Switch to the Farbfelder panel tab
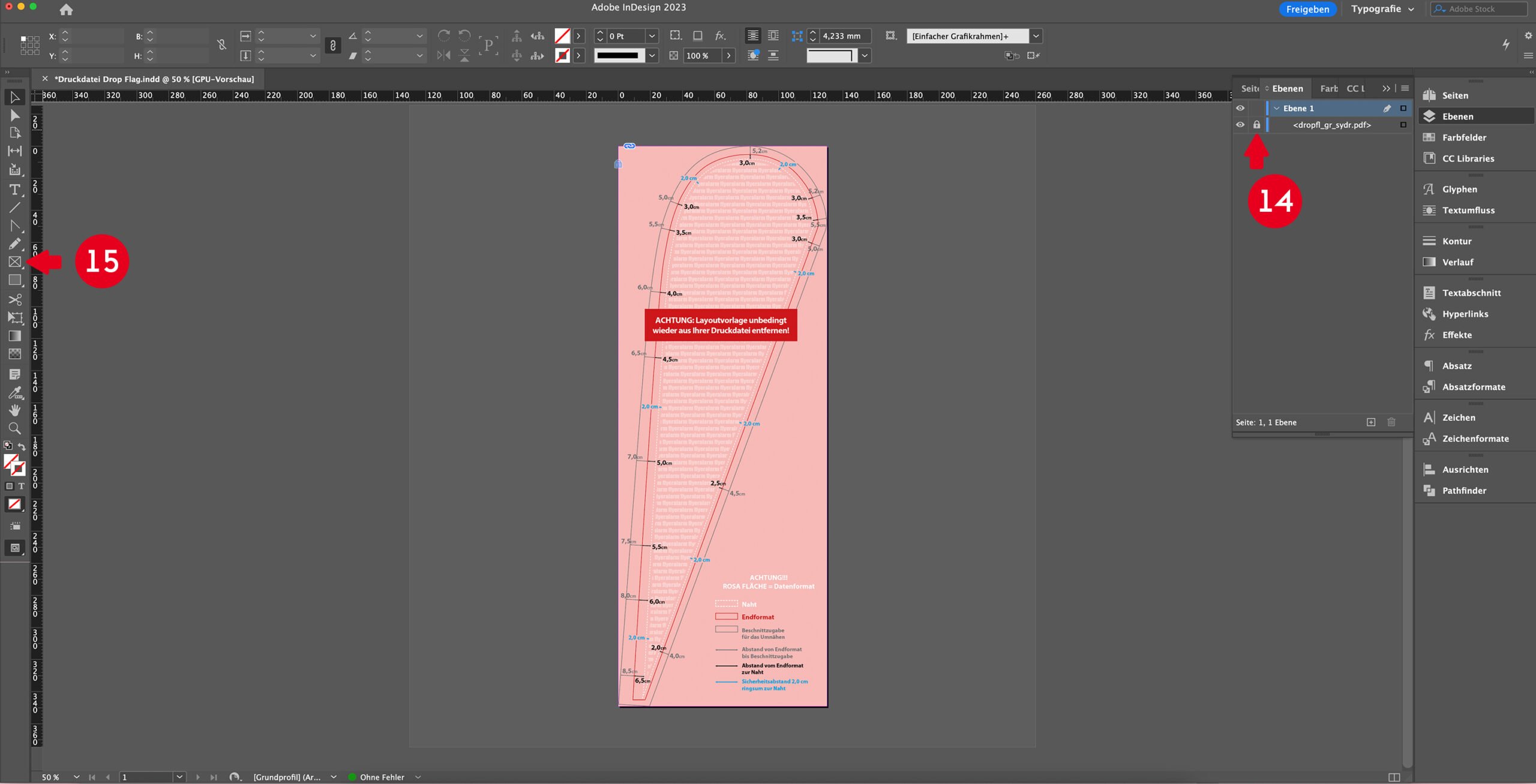 (x=1328, y=88)
